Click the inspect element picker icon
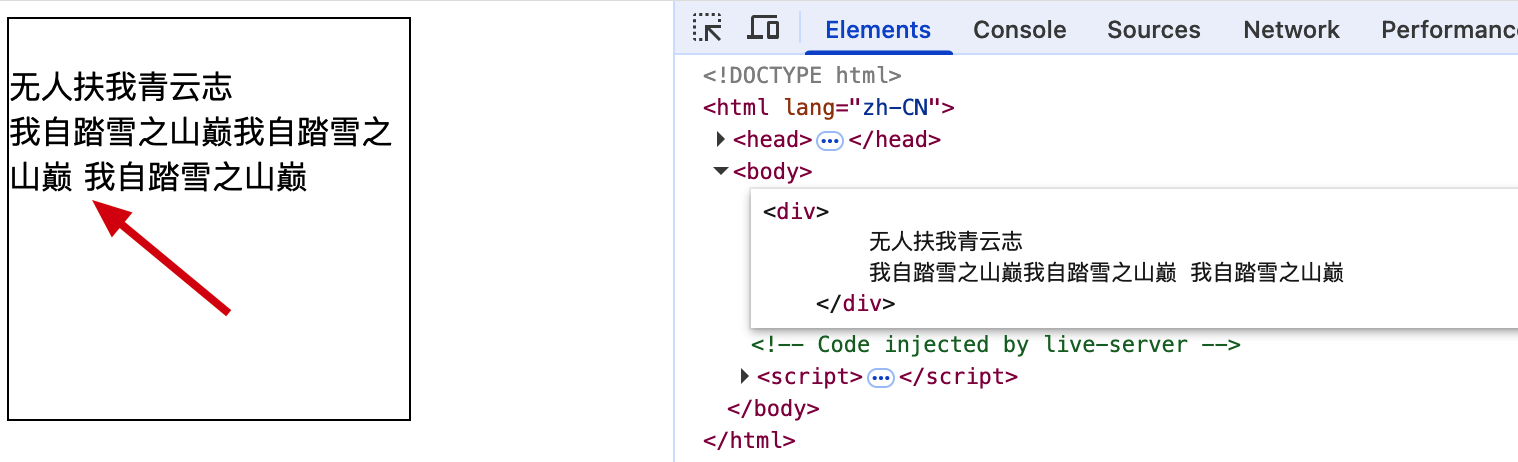 708,28
